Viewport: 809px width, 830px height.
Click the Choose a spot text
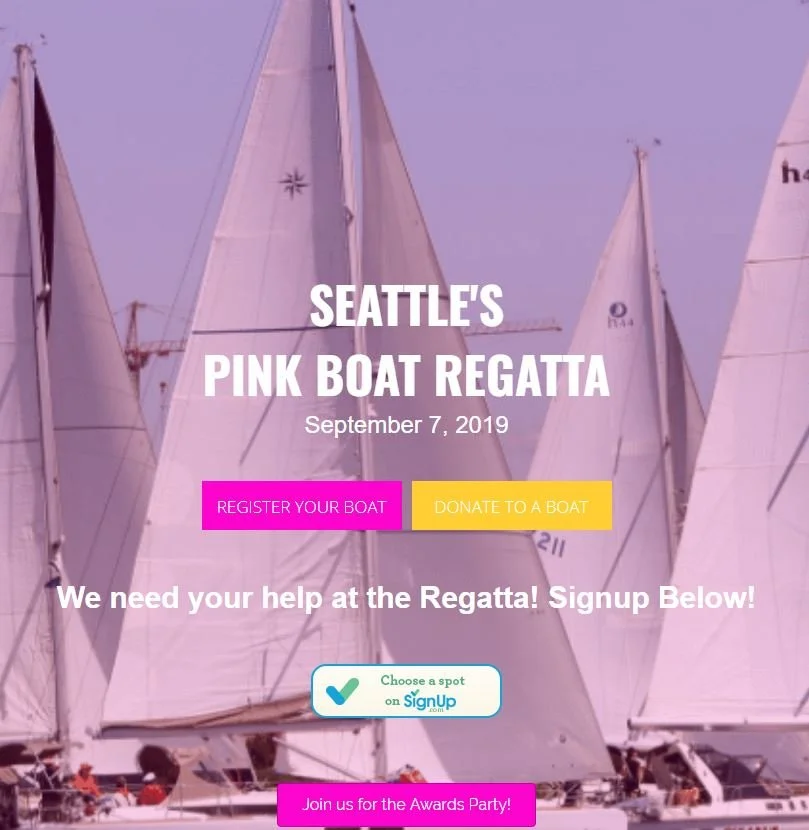click(423, 681)
